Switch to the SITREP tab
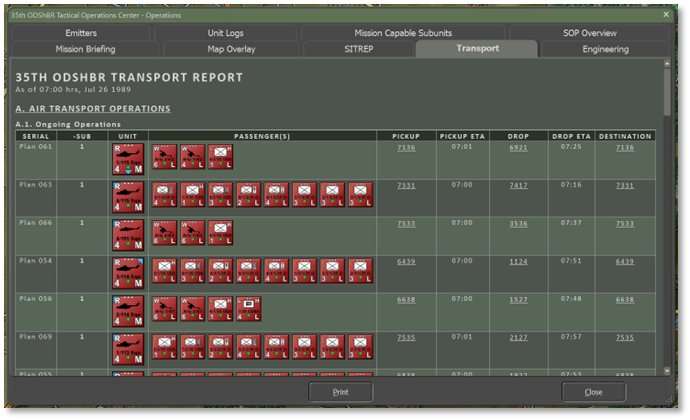This screenshot has height=420, width=690. [358, 49]
